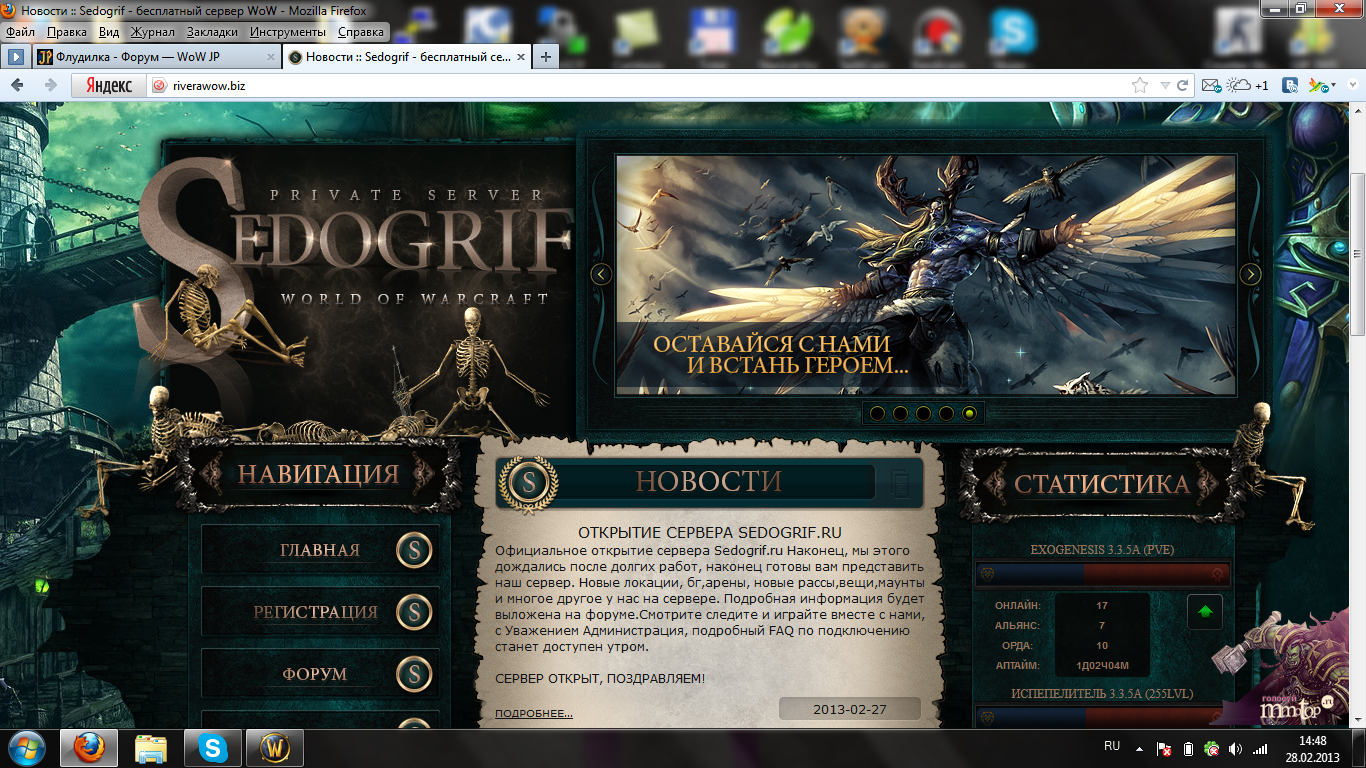Open the Правка menu
Viewport: 1366px width, 768px height.
[x=67, y=32]
